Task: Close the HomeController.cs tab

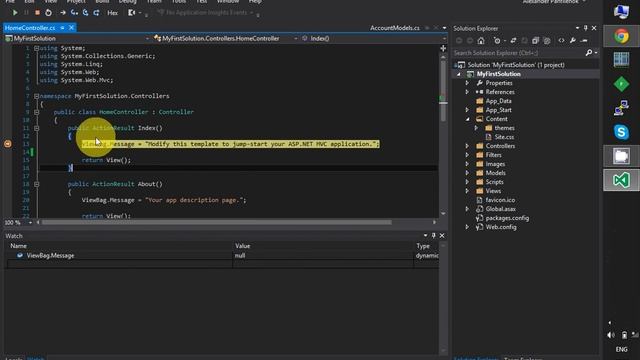Action: [71, 28]
